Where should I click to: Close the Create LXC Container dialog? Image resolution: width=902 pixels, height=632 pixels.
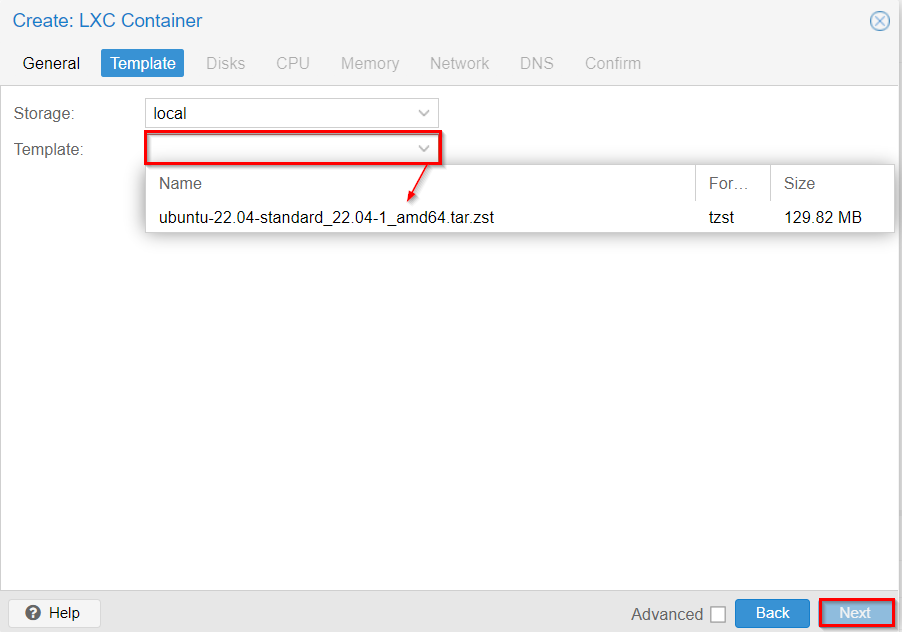coord(879,21)
